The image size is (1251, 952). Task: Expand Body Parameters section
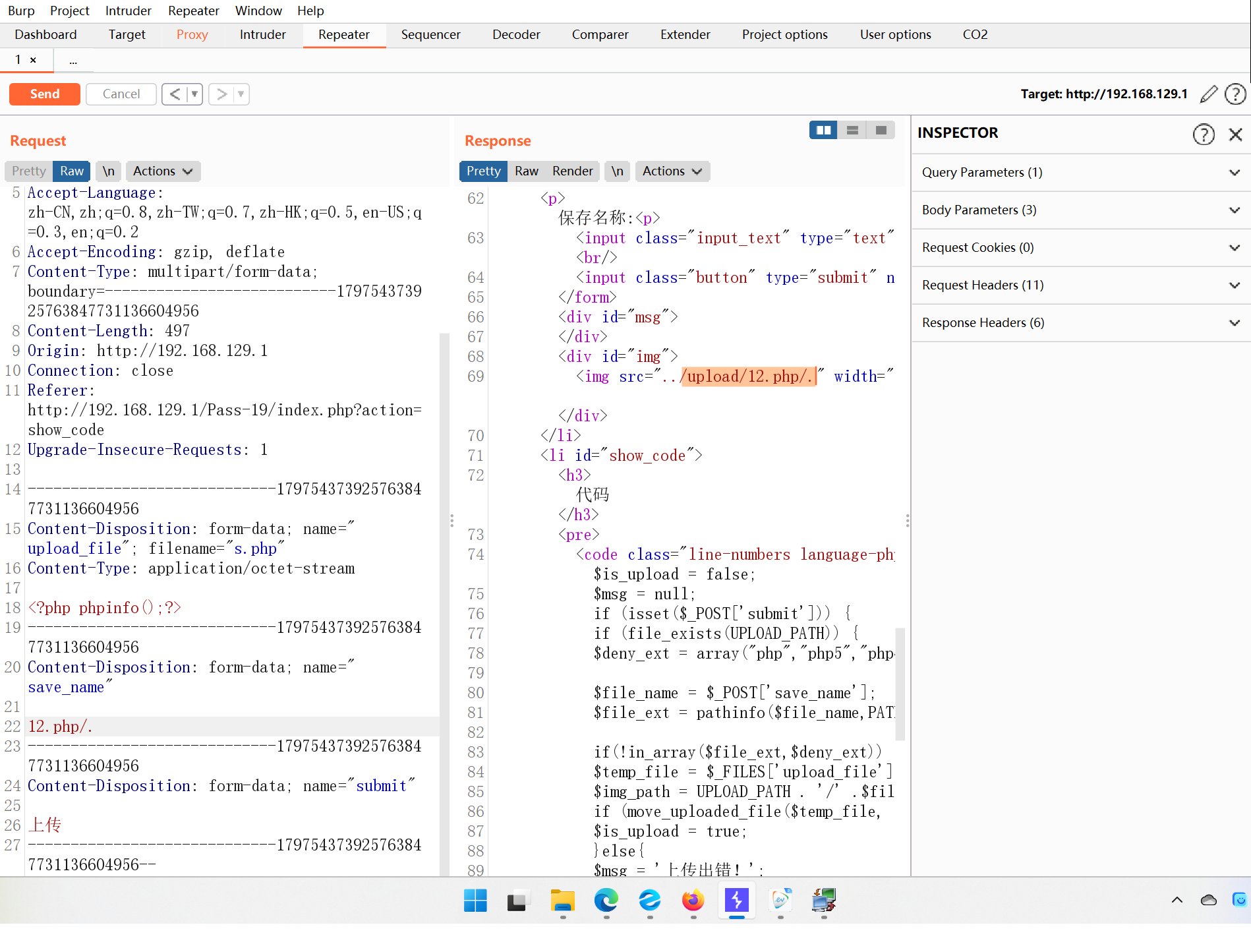tap(1081, 210)
